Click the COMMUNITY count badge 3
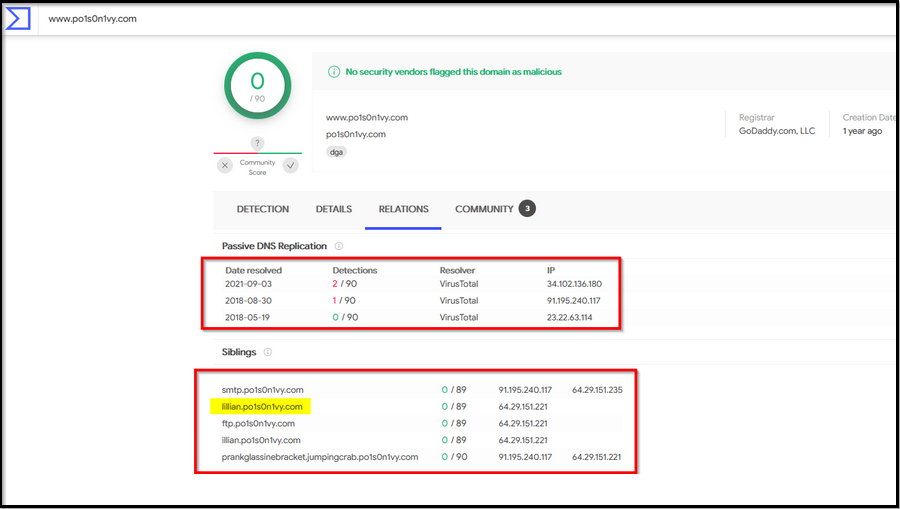900x509 pixels. [x=527, y=209]
